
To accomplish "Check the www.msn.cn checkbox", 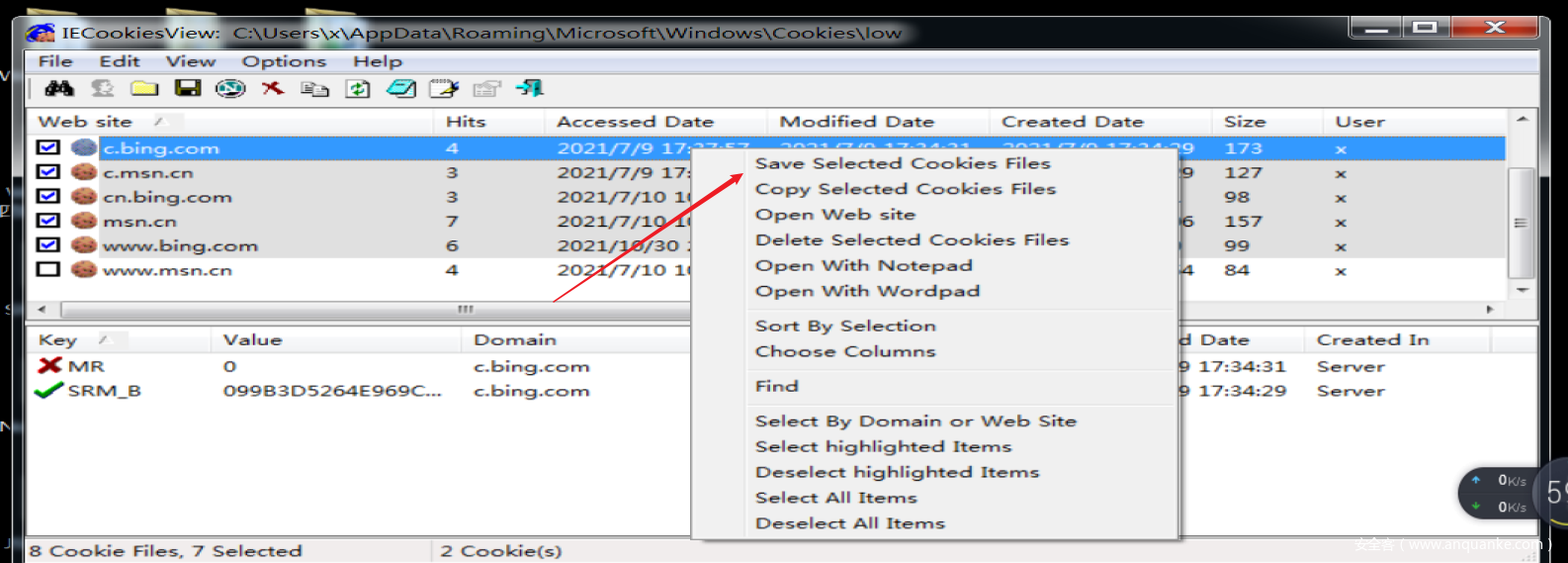I will 47,269.
